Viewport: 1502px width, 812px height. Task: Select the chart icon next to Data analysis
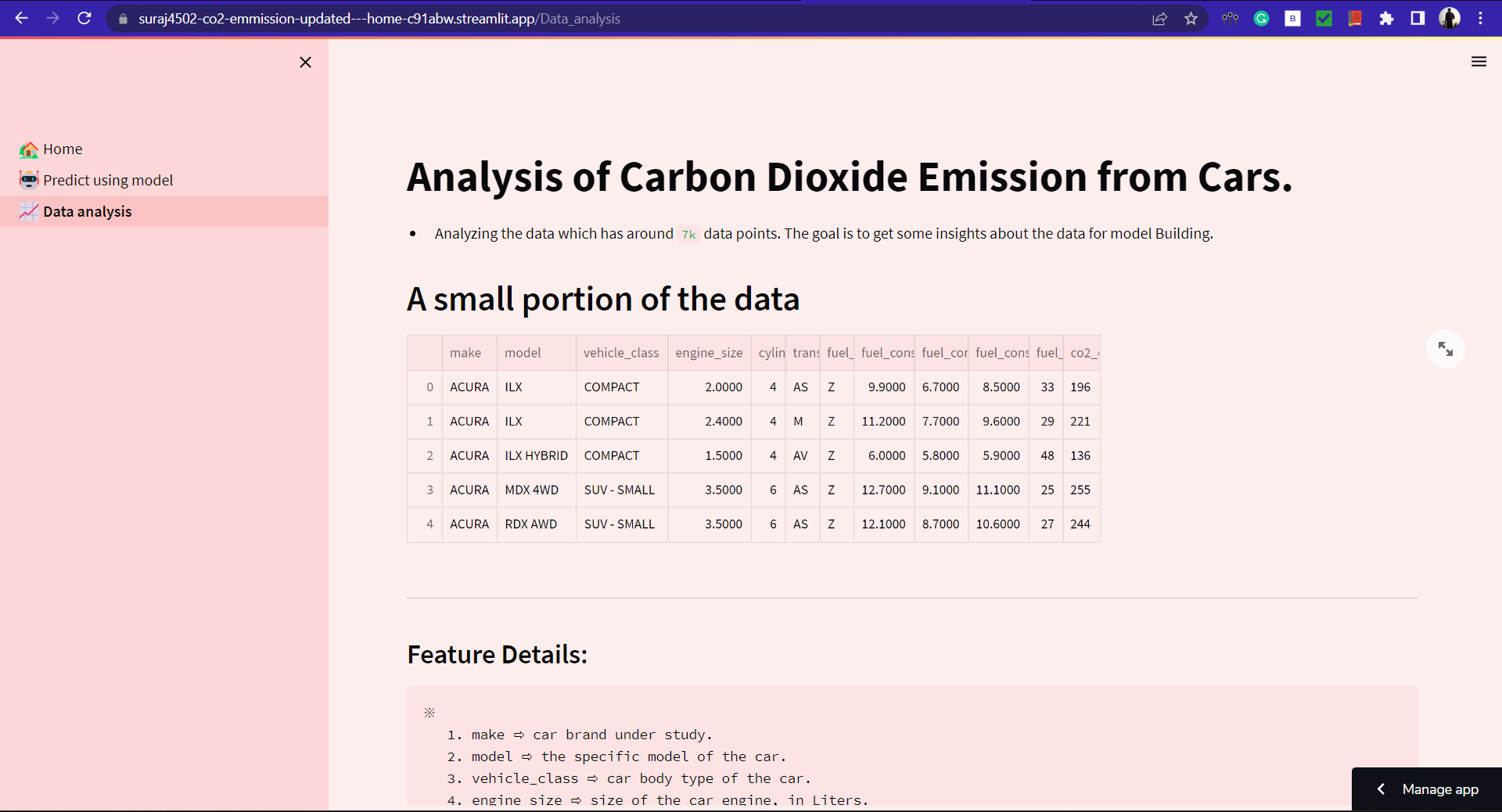click(x=28, y=211)
